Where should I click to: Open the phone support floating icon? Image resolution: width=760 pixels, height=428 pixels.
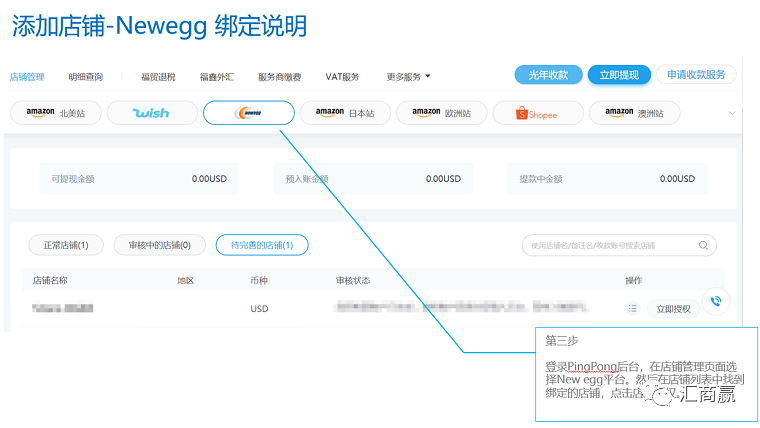[716, 301]
